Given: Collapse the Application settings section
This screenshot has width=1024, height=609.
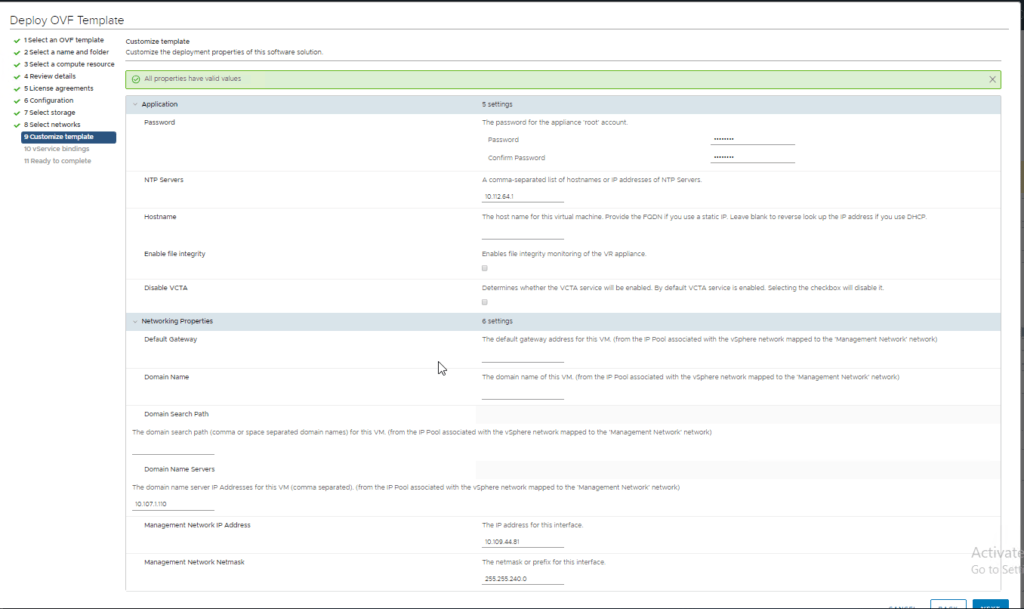Looking at the screenshot, I should click(x=135, y=104).
